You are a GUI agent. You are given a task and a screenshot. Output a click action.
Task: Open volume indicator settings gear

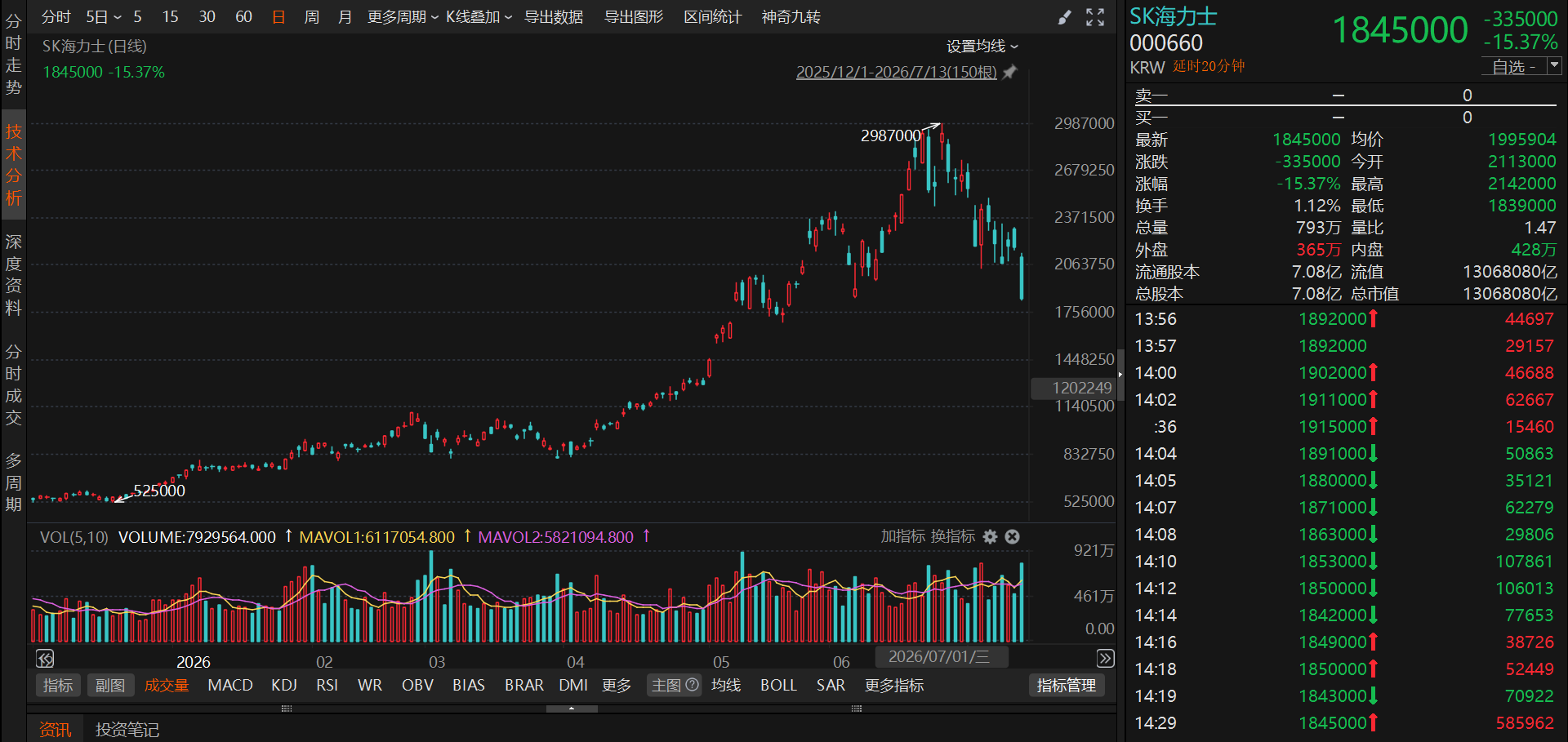990,536
